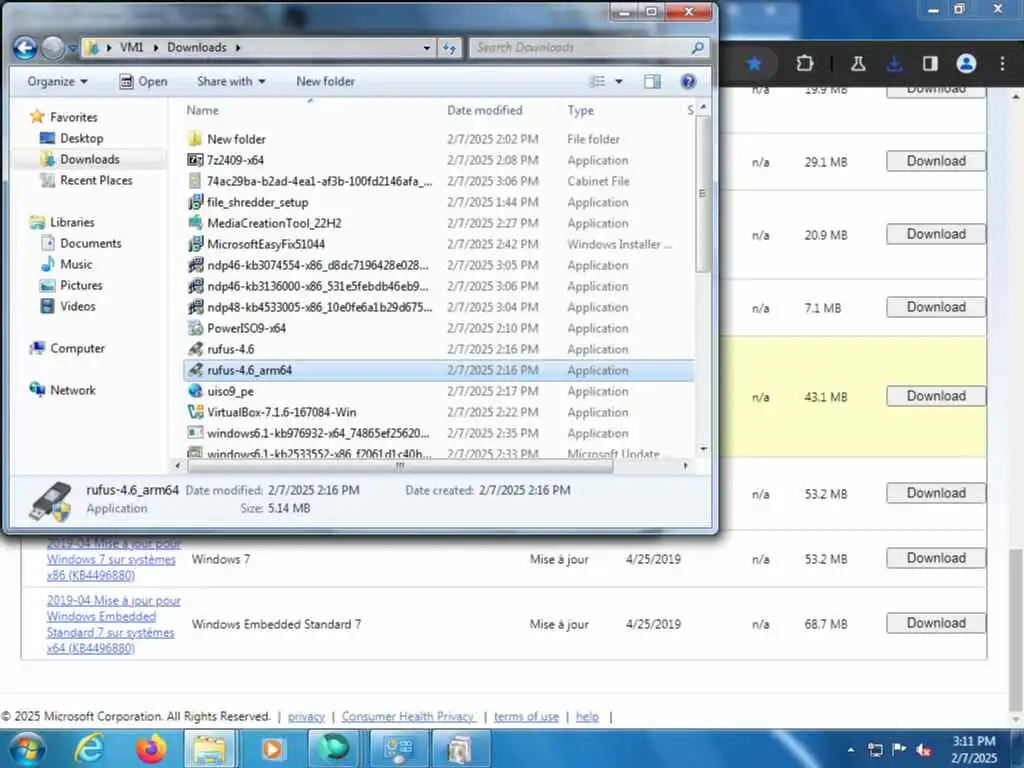Select ndp48-kb4533005-x86 file name
The width and height of the screenshot is (1024, 768).
[x=319, y=307]
